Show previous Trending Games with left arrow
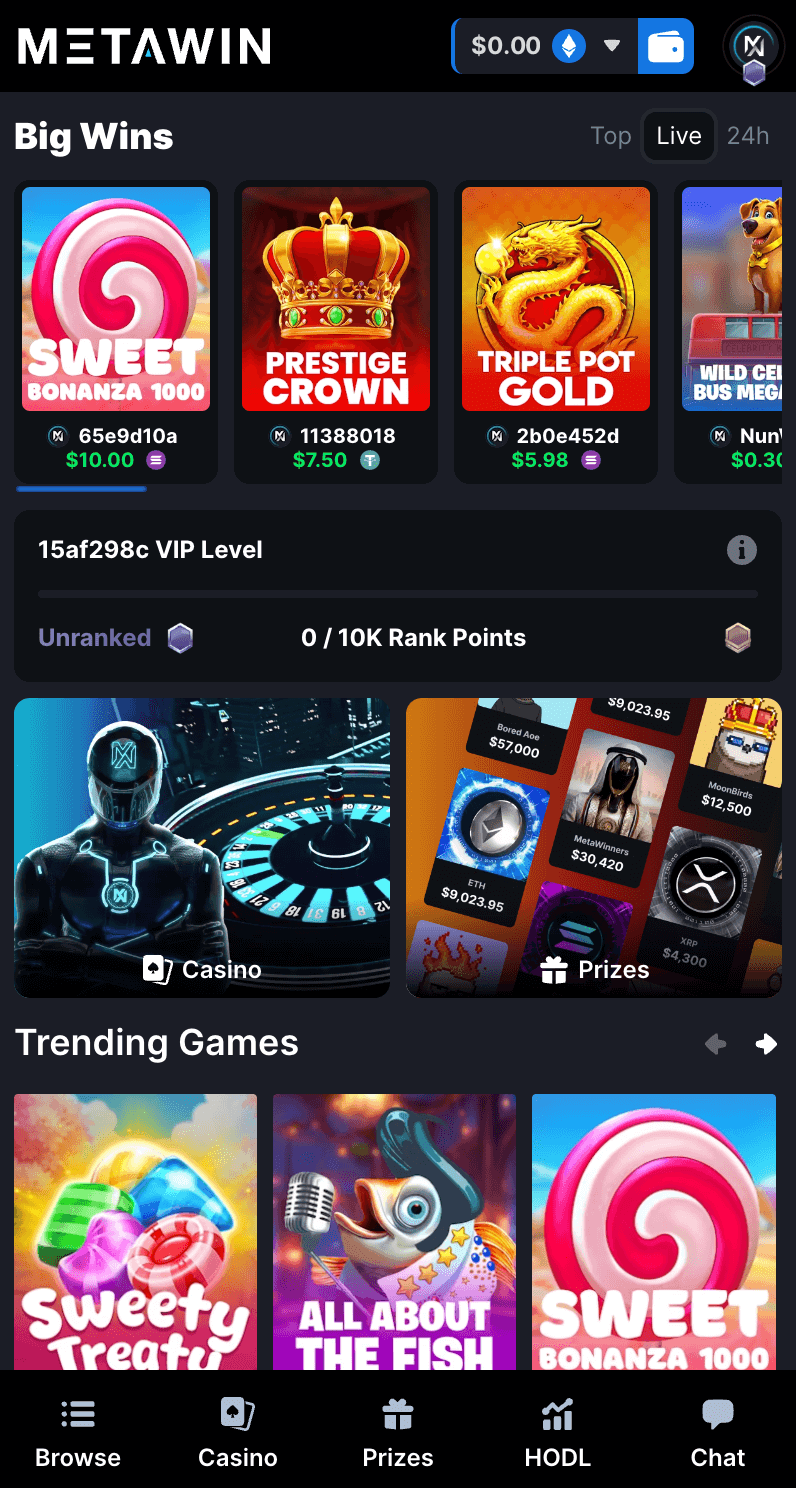796x1488 pixels. [715, 1044]
